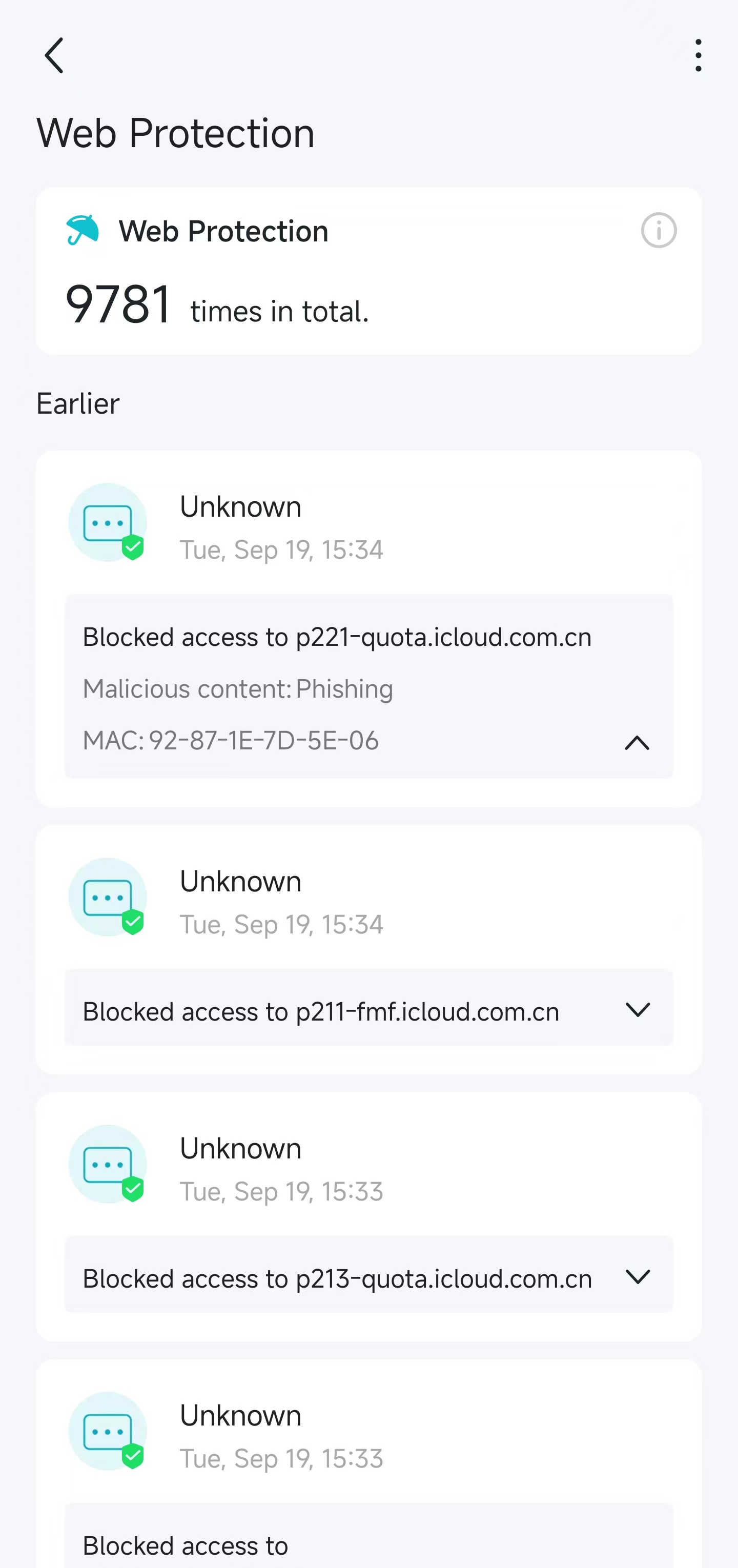738x1568 pixels.
Task: Tap Blocked access to p213-quota.icloud.com.cn text
Action: pyautogui.click(x=337, y=1279)
